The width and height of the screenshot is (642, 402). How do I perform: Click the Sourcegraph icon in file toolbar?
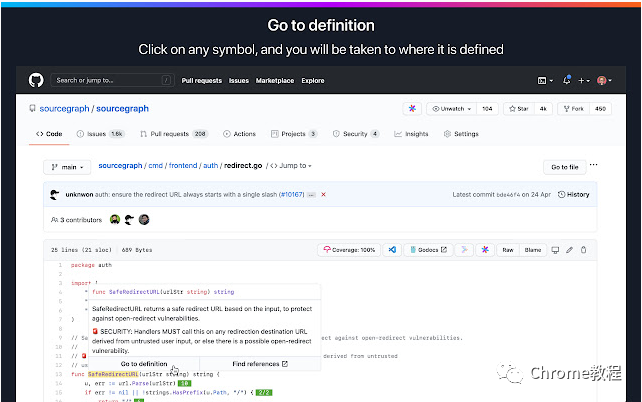click(485, 250)
